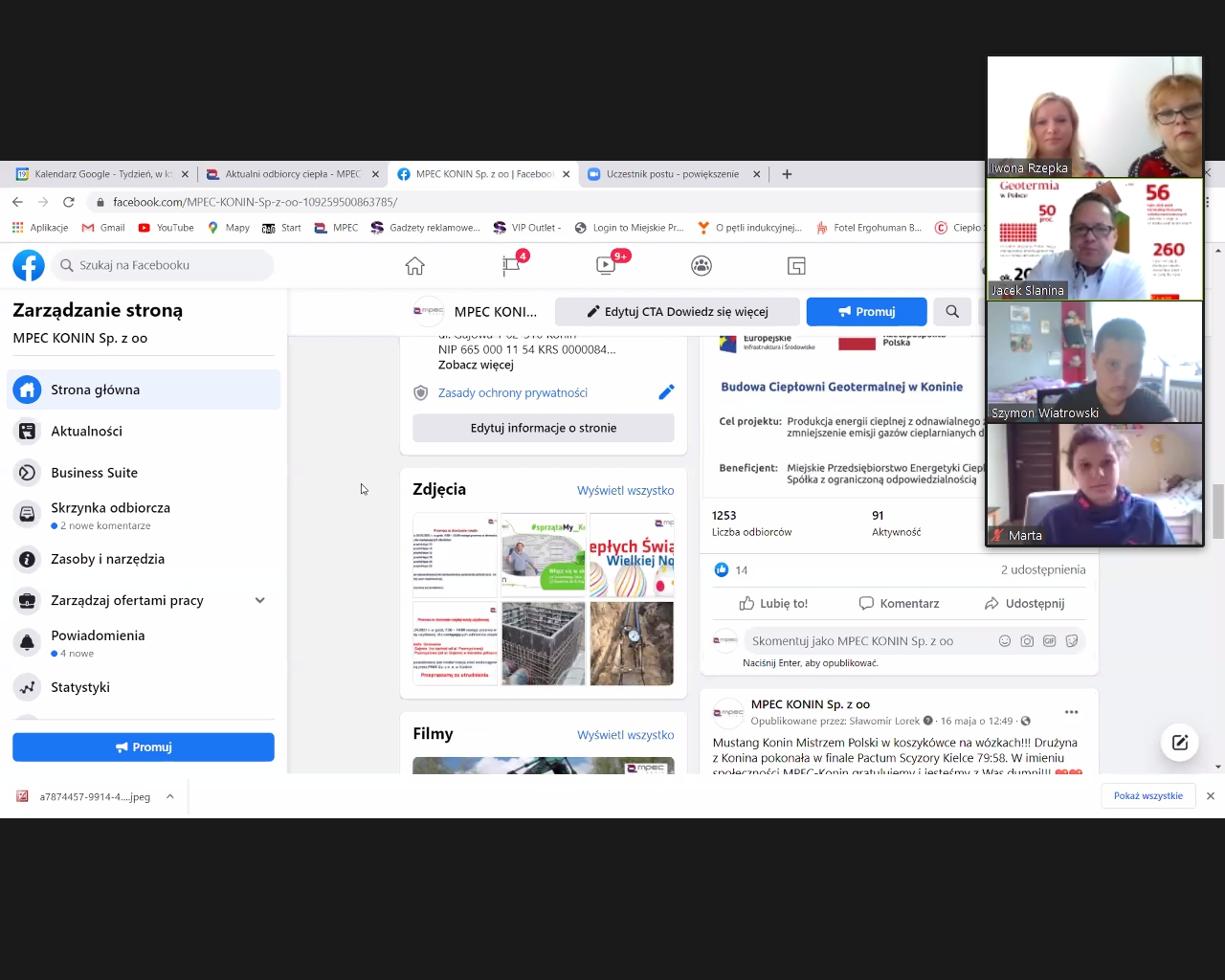Click the Facebook logo icon

pos(29,265)
